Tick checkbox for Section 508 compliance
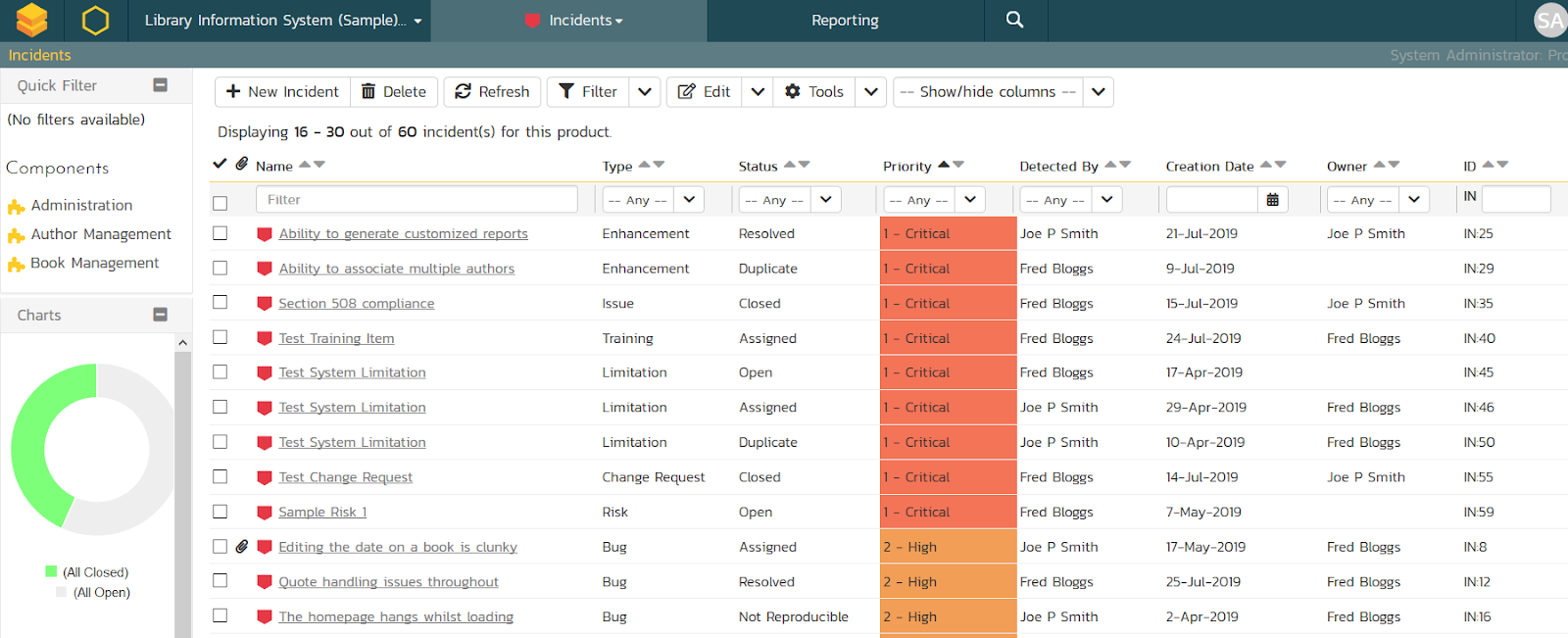 pyautogui.click(x=220, y=303)
